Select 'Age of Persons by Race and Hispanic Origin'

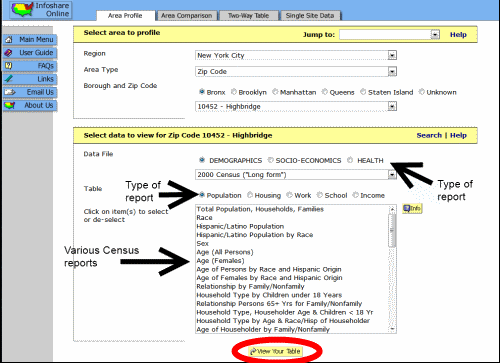coord(269,269)
